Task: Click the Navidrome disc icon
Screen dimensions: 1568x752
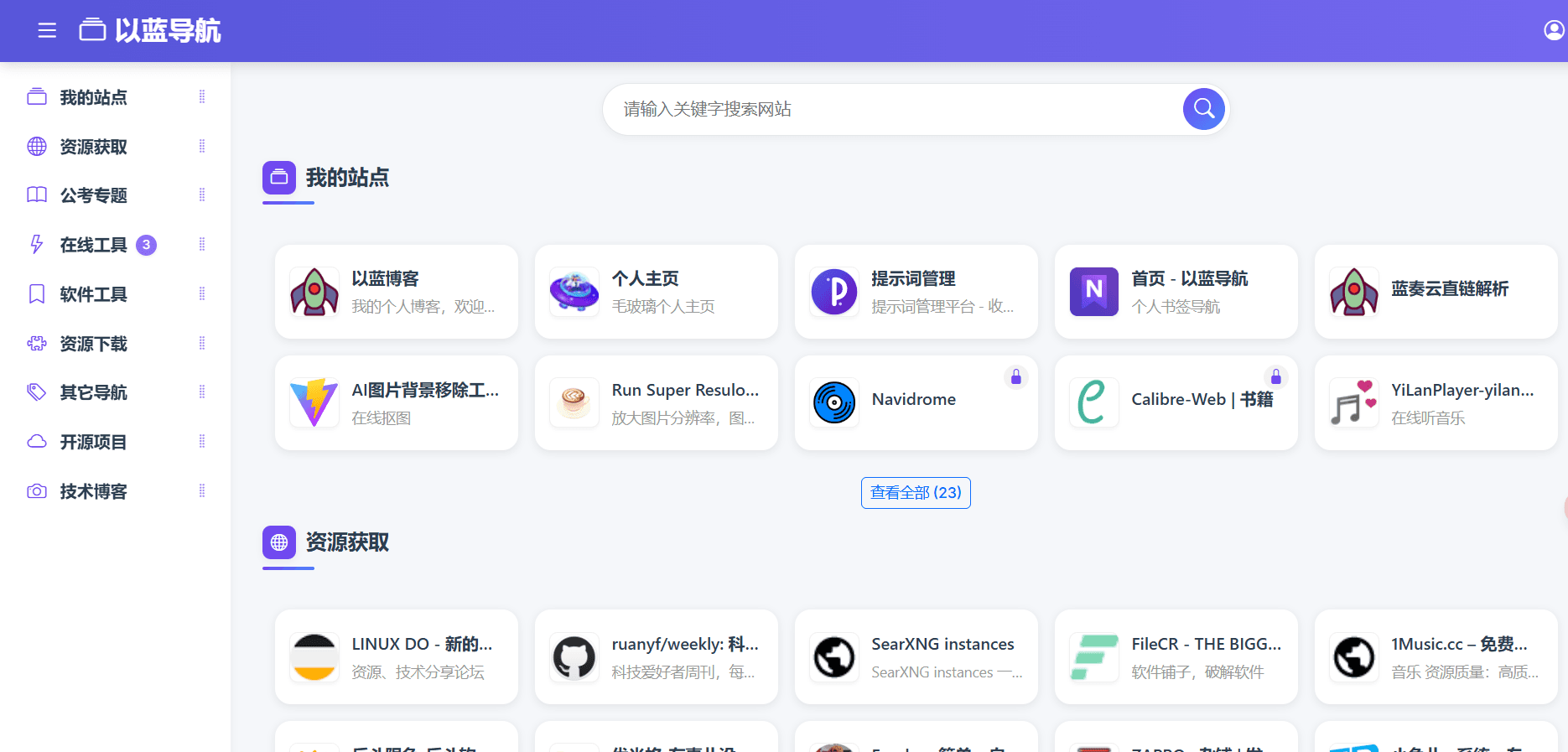Action: click(834, 403)
